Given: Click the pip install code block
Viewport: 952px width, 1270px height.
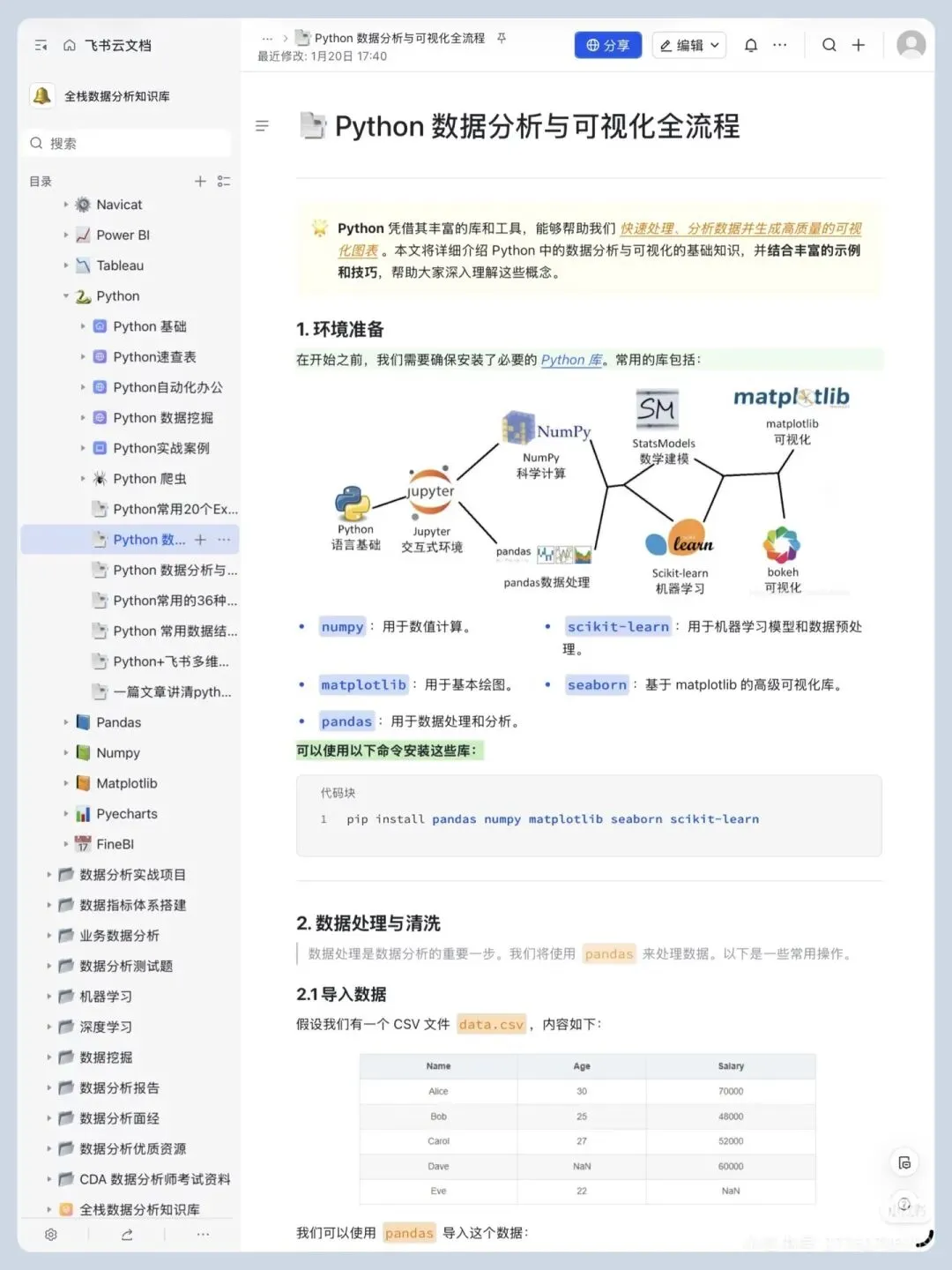Looking at the screenshot, I should (x=589, y=816).
